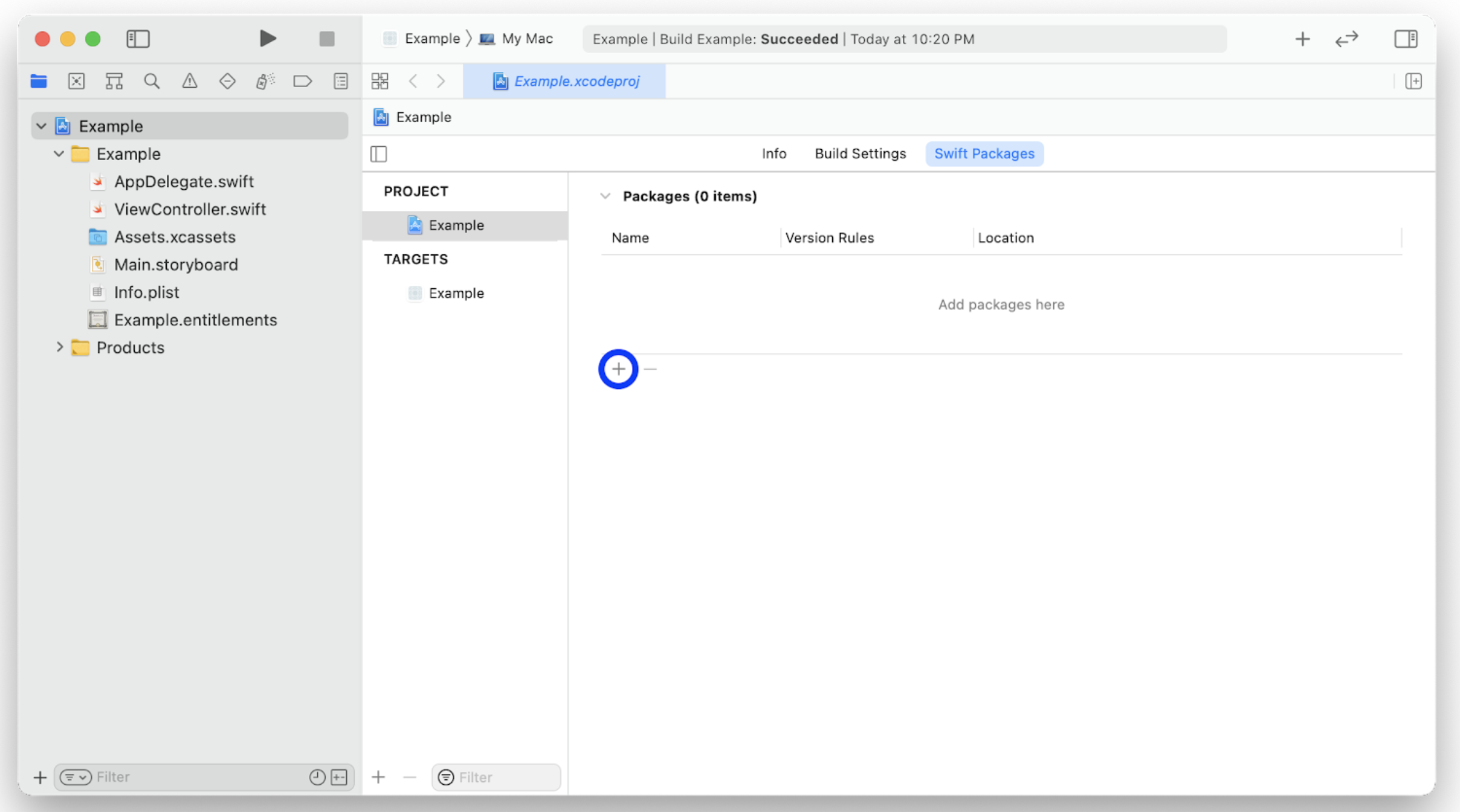Show only recently modified files

(x=317, y=777)
